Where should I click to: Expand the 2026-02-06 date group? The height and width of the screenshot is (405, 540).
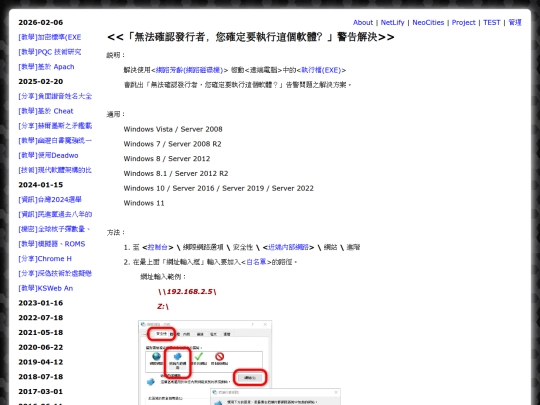pyautogui.click(x=41, y=22)
